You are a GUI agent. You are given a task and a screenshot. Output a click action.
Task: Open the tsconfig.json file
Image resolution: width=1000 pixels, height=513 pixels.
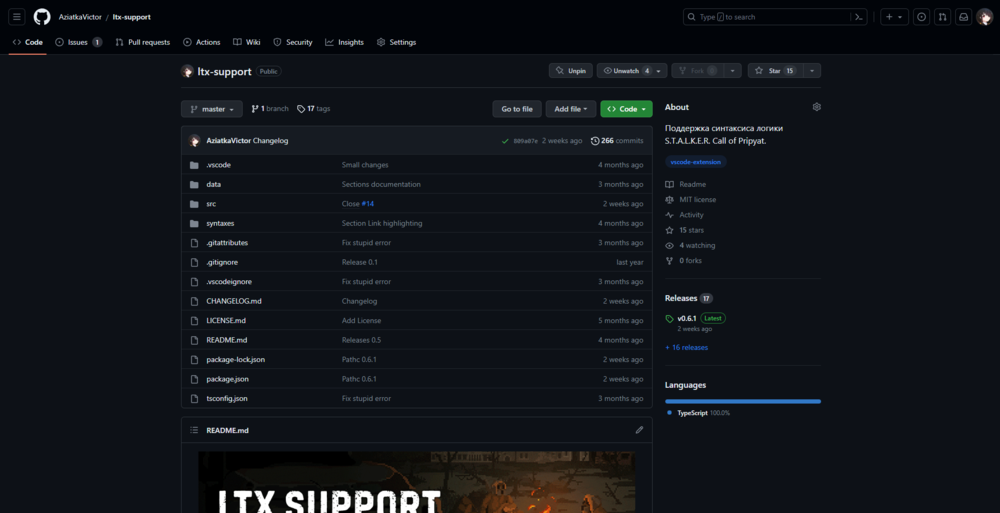click(x=227, y=398)
